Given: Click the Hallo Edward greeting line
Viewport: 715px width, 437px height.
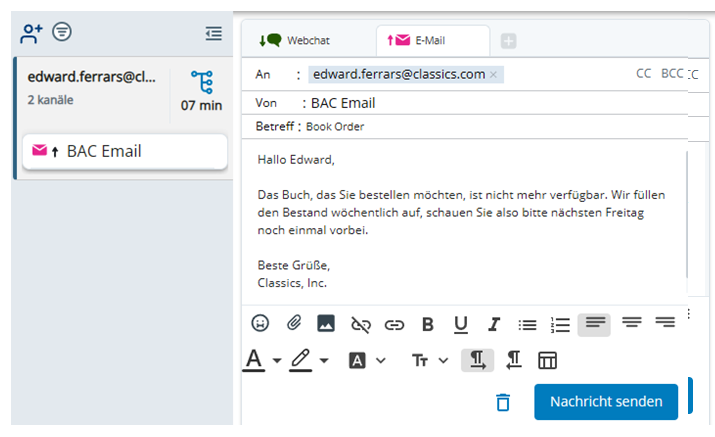Looking at the screenshot, I should tap(296, 160).
